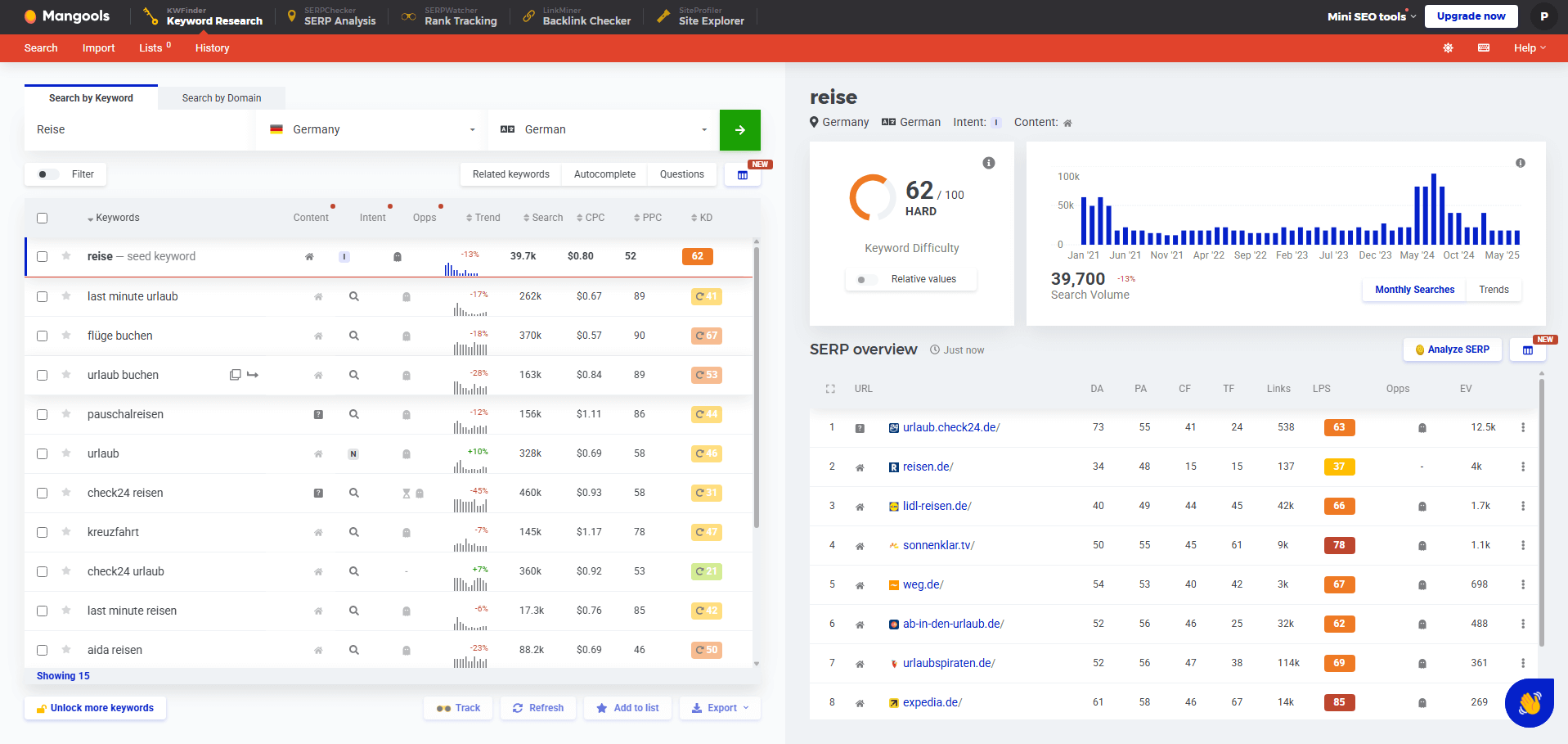Expand the Mini SEO tools dropdown
The width and height of the screenshot is (1568, 744).
1370,15
